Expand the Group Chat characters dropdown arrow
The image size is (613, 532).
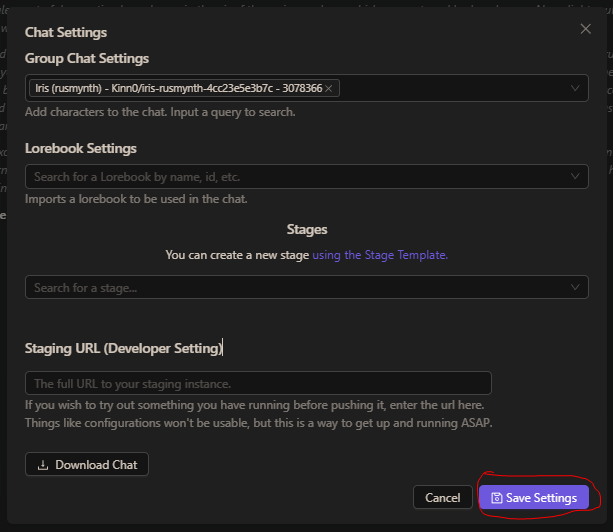tap(575, 88)
